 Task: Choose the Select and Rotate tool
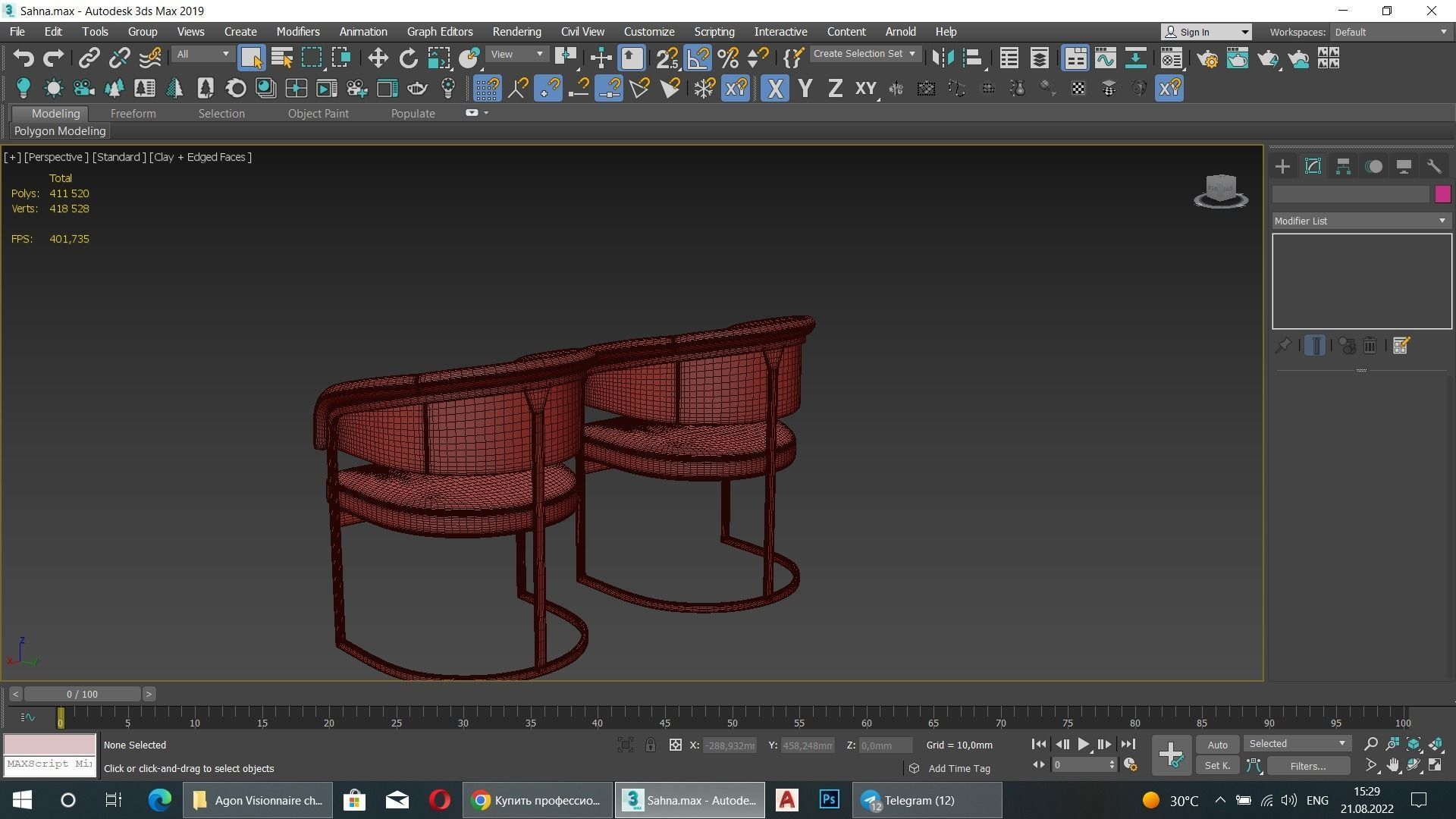tap(409, 58)
